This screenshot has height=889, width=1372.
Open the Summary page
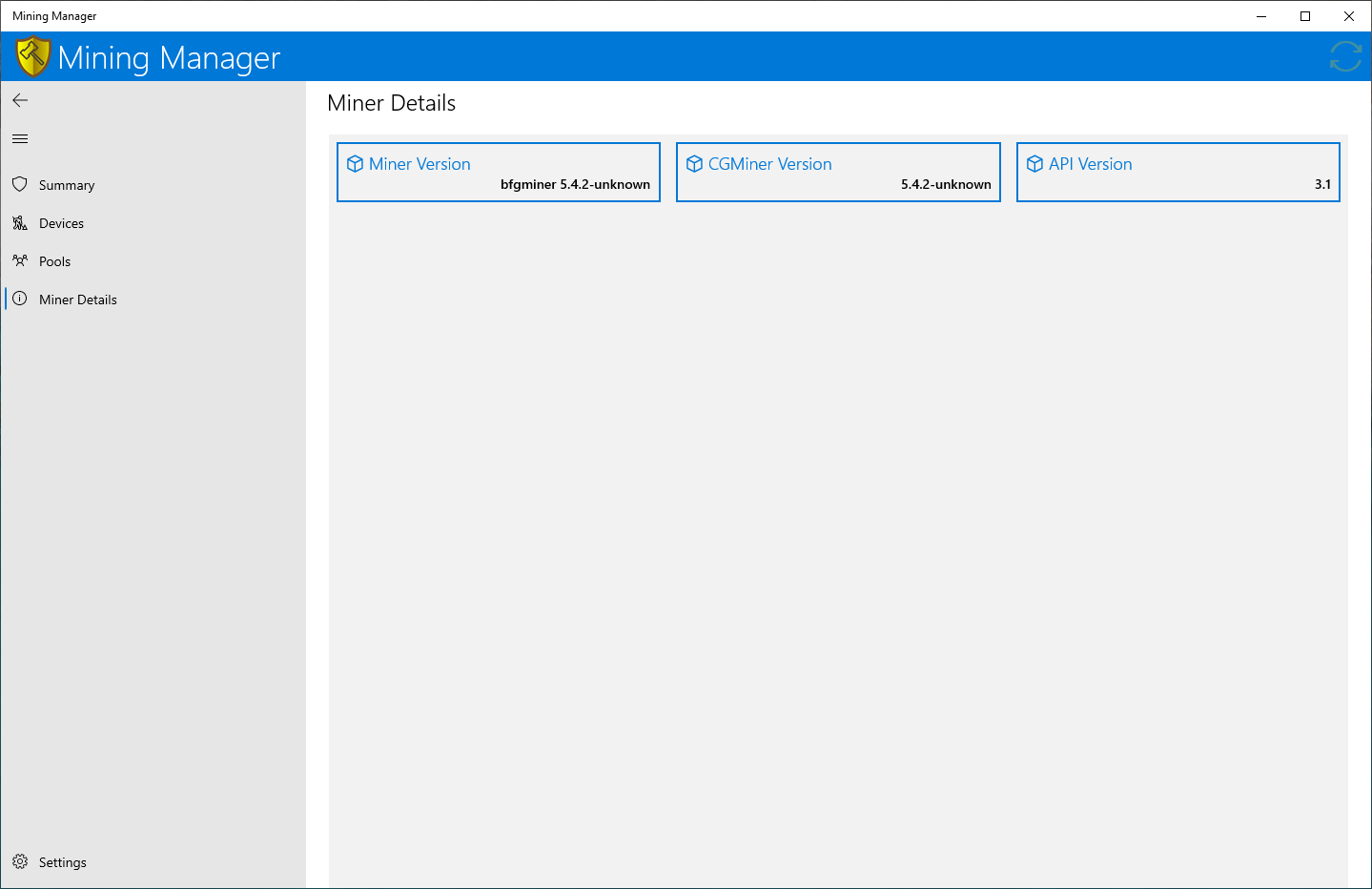pos(154,185)
